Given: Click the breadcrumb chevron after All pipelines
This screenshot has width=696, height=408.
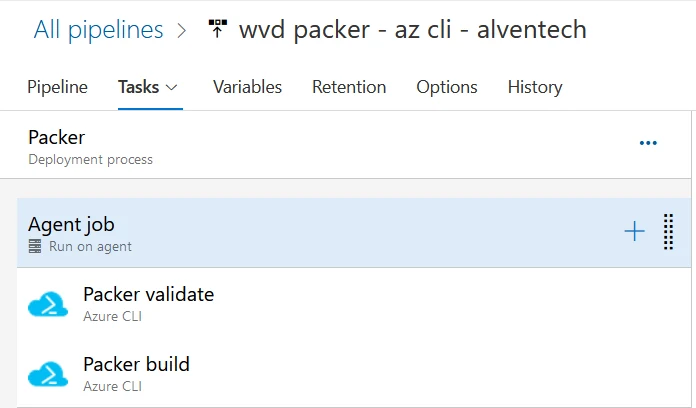Looking at the screenshot, I should coord(182,30).
